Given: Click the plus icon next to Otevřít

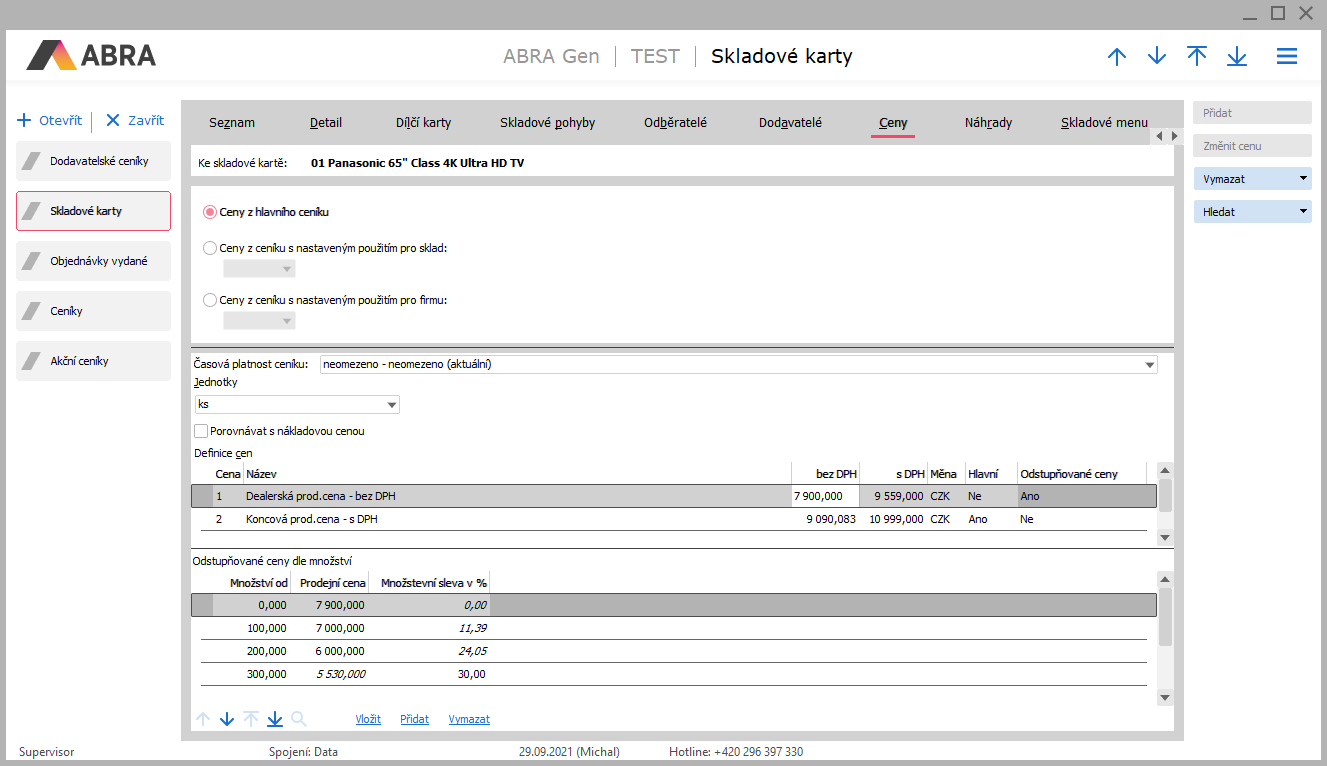Looking at the screenshot, I should click(25, 121).
